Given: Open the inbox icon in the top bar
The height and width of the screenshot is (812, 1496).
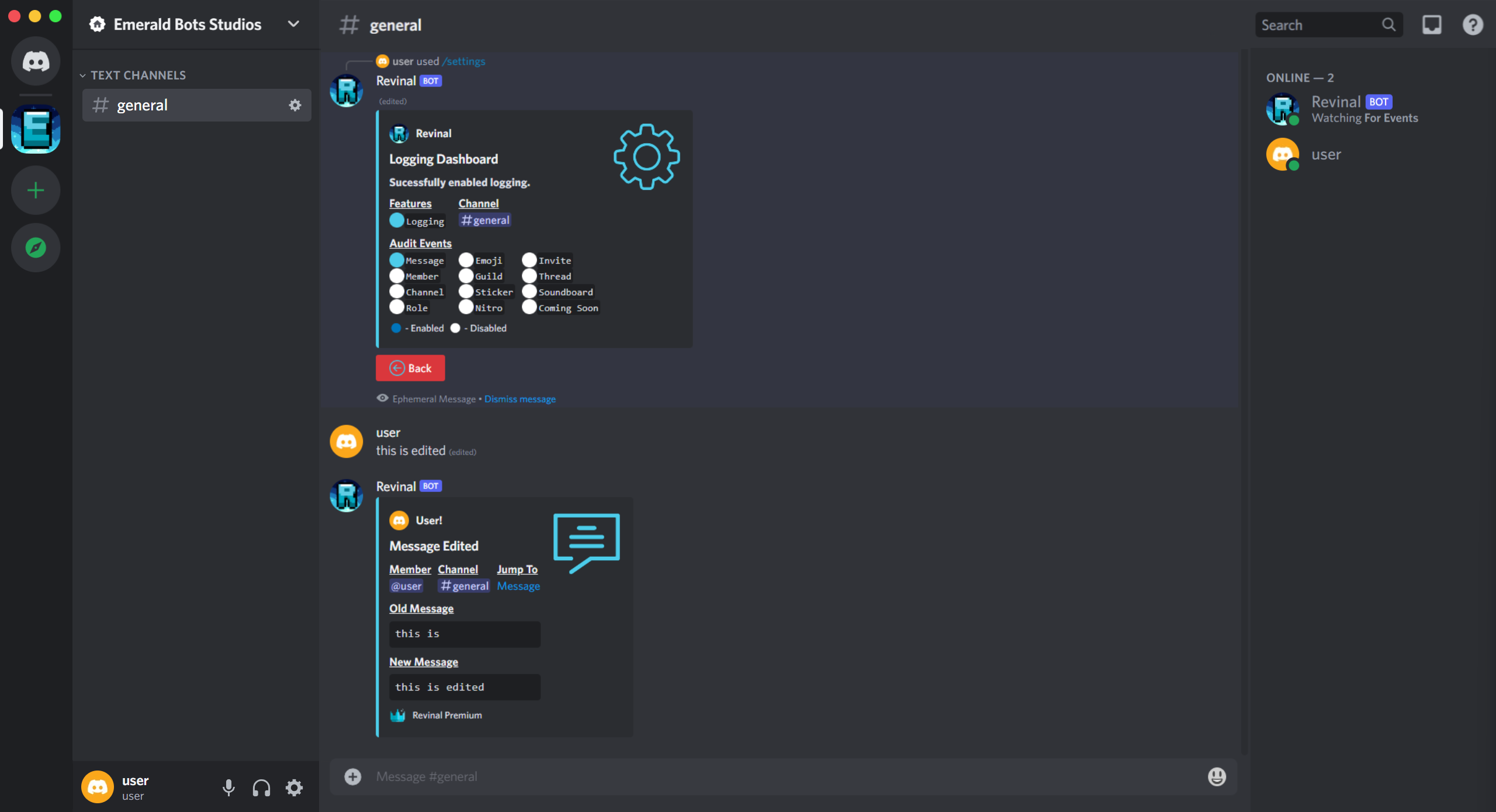Looking at the screenshot, I should point(1432,25).
